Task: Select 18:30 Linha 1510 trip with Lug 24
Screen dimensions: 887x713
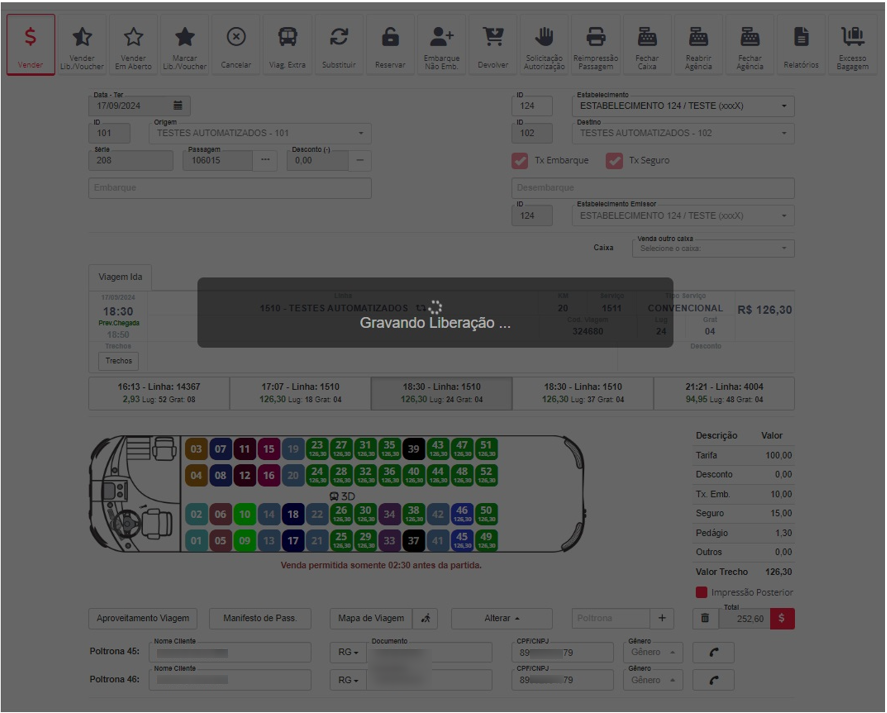Action: pyautogui.click(x=442, y=393)
